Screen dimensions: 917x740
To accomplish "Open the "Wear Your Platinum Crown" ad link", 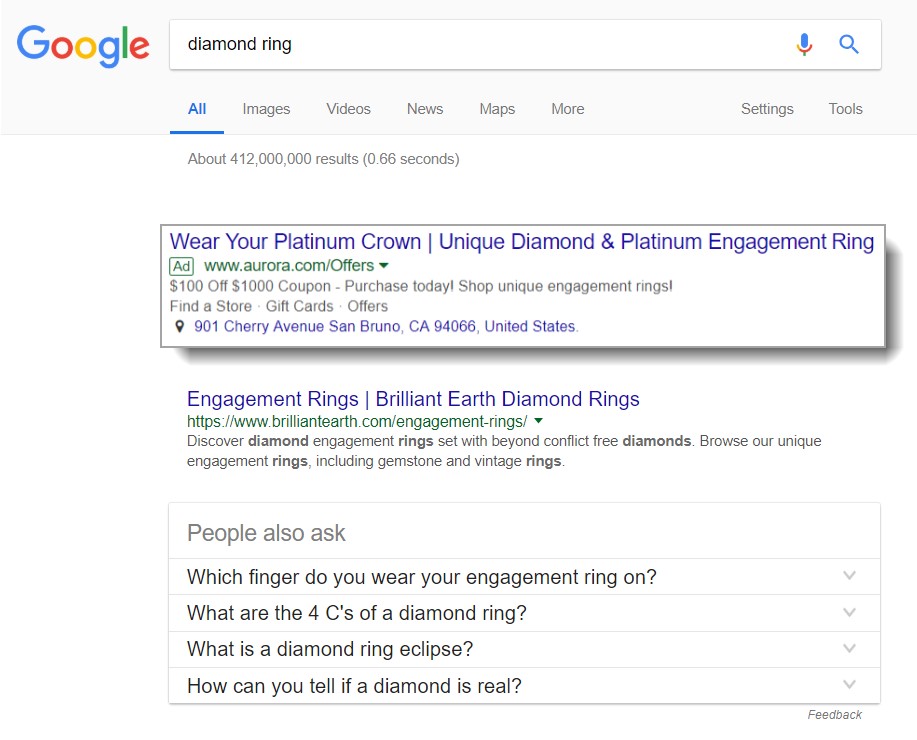I will click(521, 242).
